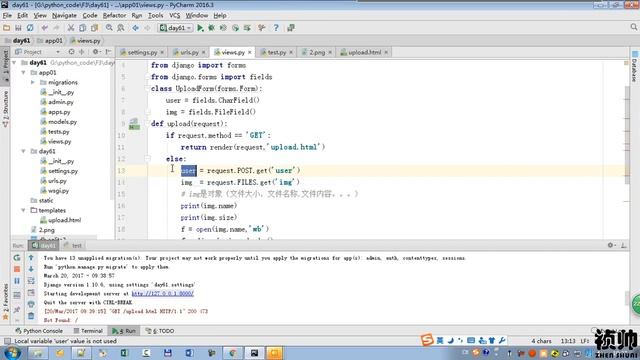Open the Chrome icon in taskbar
Screen dimensions: 640x360
233,353
